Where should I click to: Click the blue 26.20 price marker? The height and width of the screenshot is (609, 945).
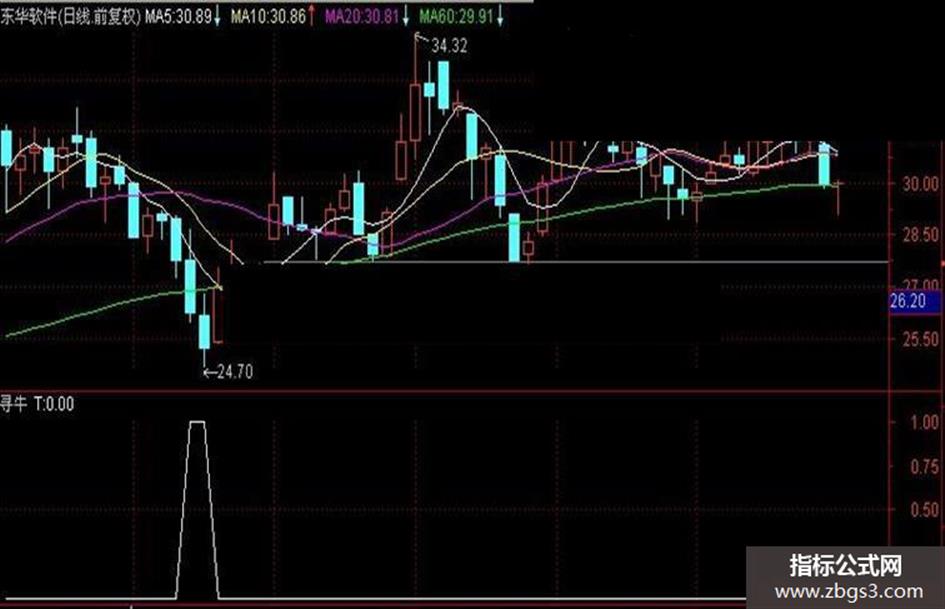click(x=915, y=301)
